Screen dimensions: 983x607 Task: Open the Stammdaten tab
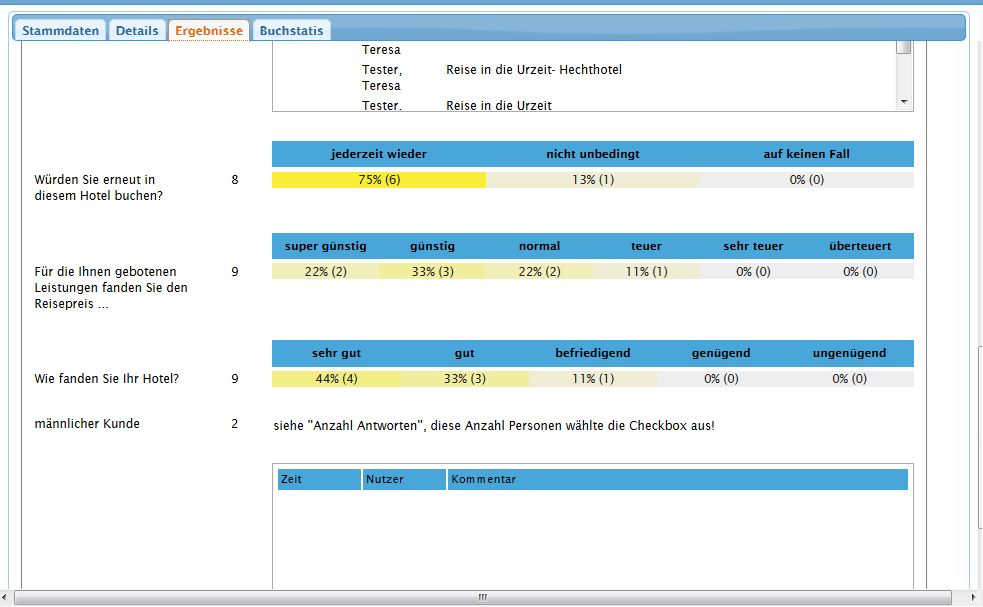(x=61, y=31)
